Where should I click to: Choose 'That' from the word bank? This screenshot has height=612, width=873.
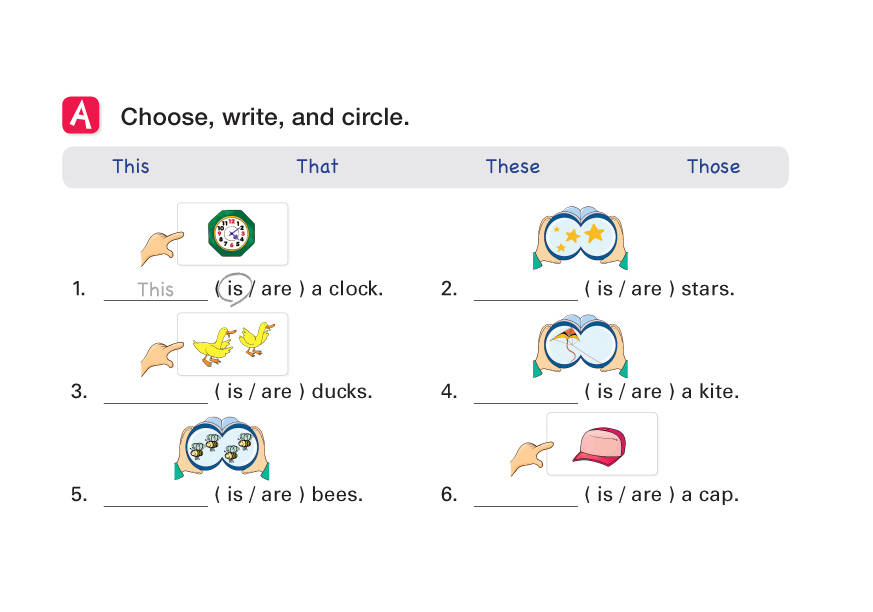317,167
